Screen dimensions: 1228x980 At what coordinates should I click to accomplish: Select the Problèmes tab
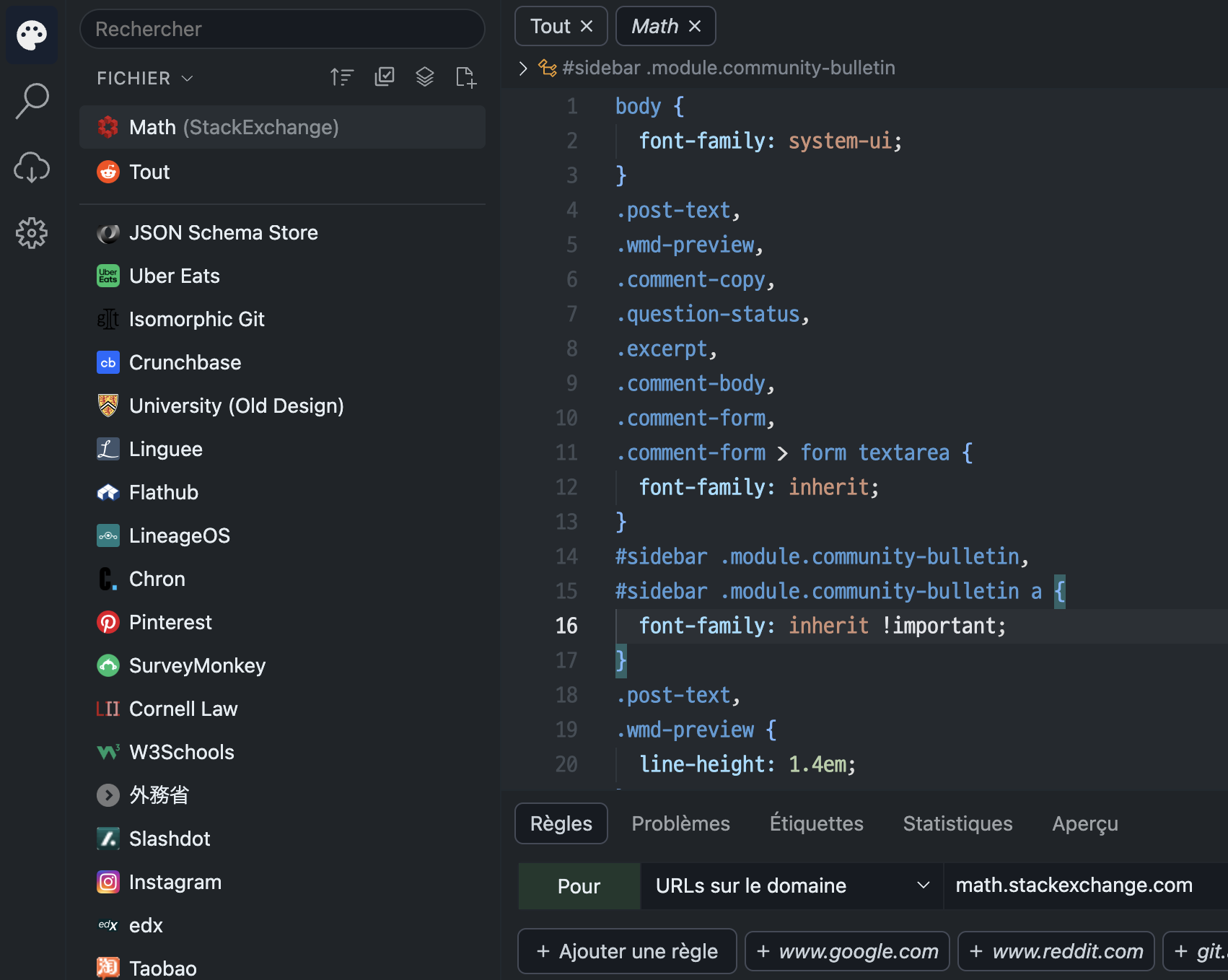[x=680, y=823]
